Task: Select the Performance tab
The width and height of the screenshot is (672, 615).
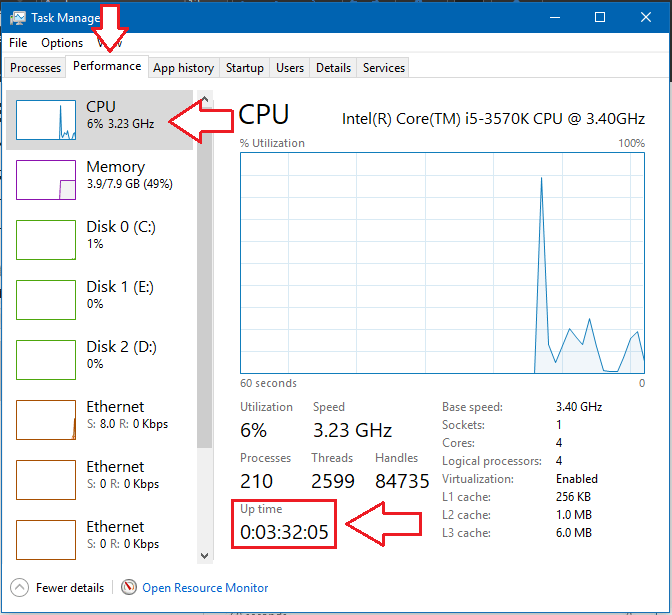Action: (x=107, y=66)
